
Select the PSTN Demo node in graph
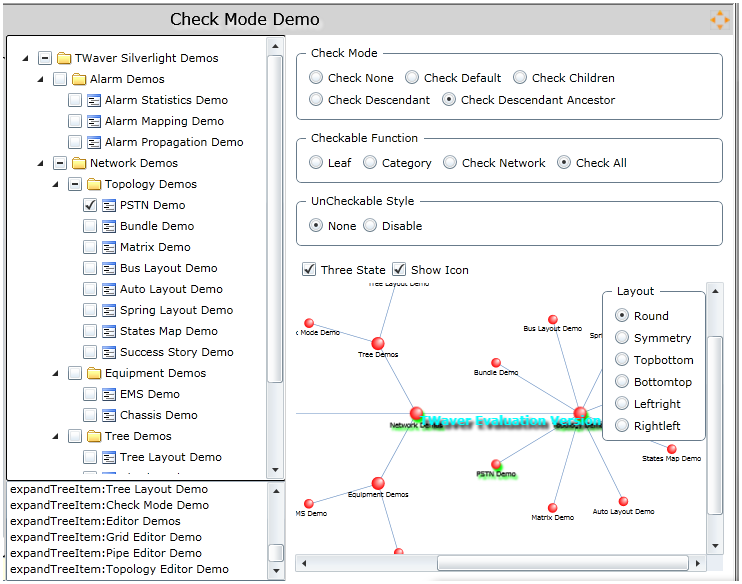(x=496, y=464)
